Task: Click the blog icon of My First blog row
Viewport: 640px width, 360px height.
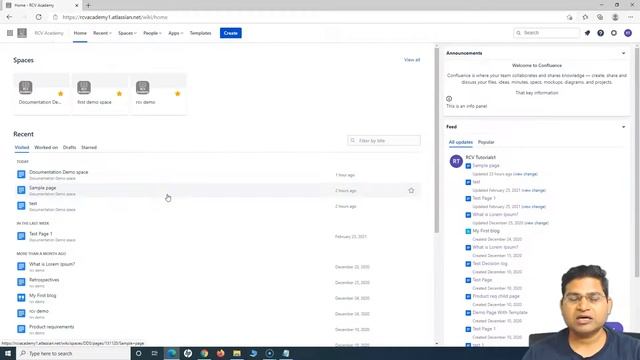Action: [x=21, y=298]
